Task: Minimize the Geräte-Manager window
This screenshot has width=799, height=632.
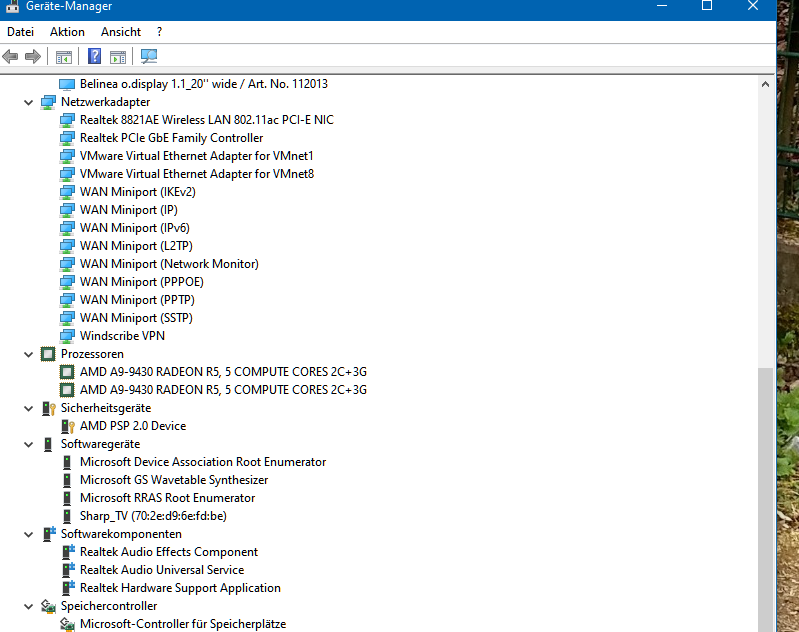Action: coord(661,6)
